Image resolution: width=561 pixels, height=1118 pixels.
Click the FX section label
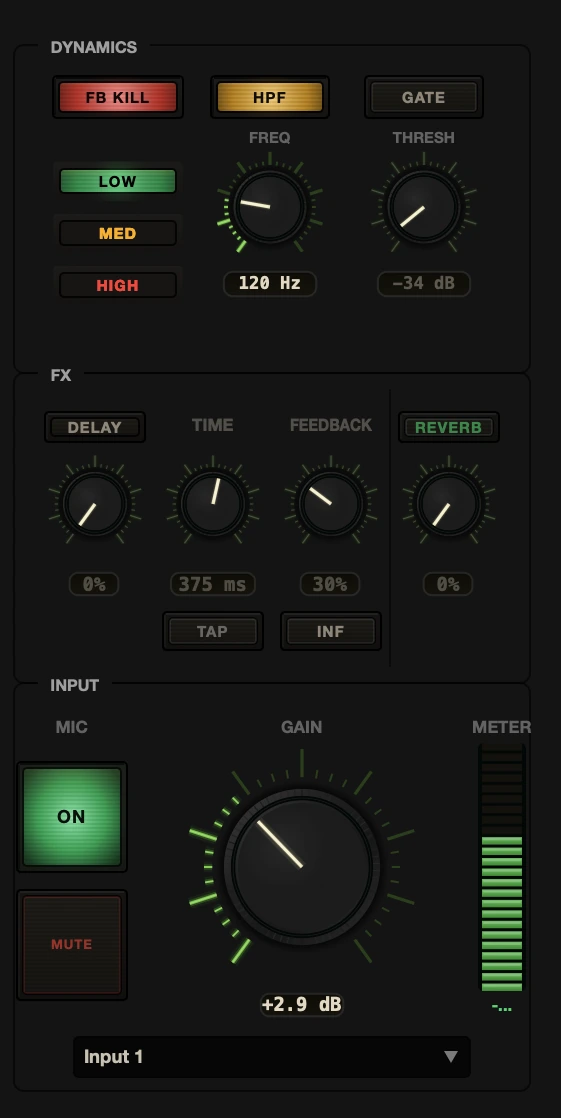point(61,376)
